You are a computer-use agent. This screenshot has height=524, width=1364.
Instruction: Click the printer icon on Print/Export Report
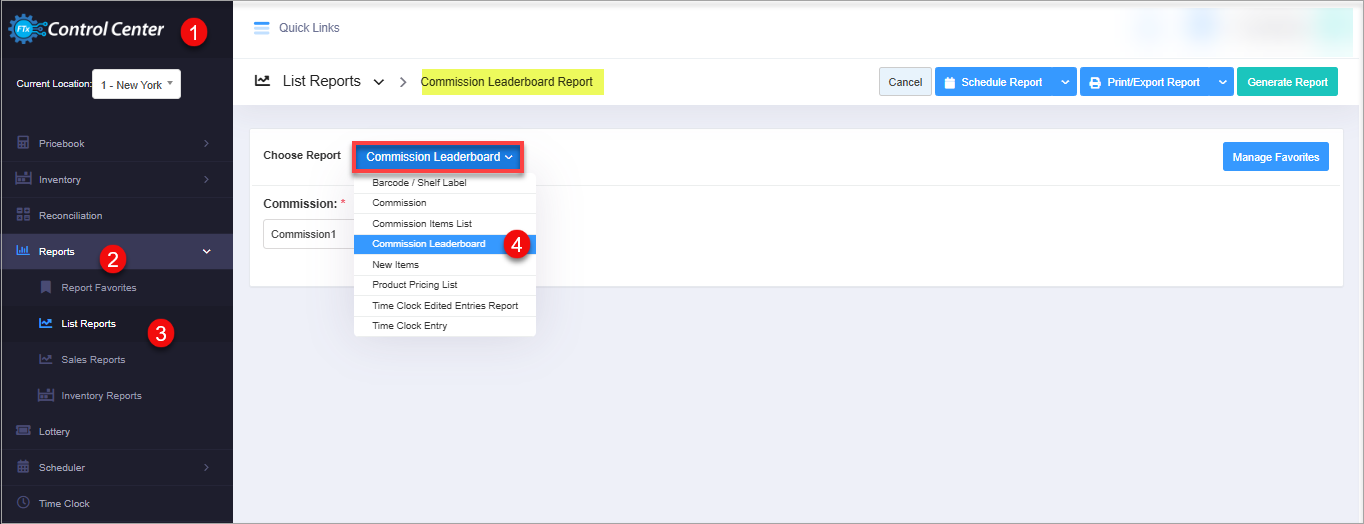pyautogui.click(x=1095, y=82)
